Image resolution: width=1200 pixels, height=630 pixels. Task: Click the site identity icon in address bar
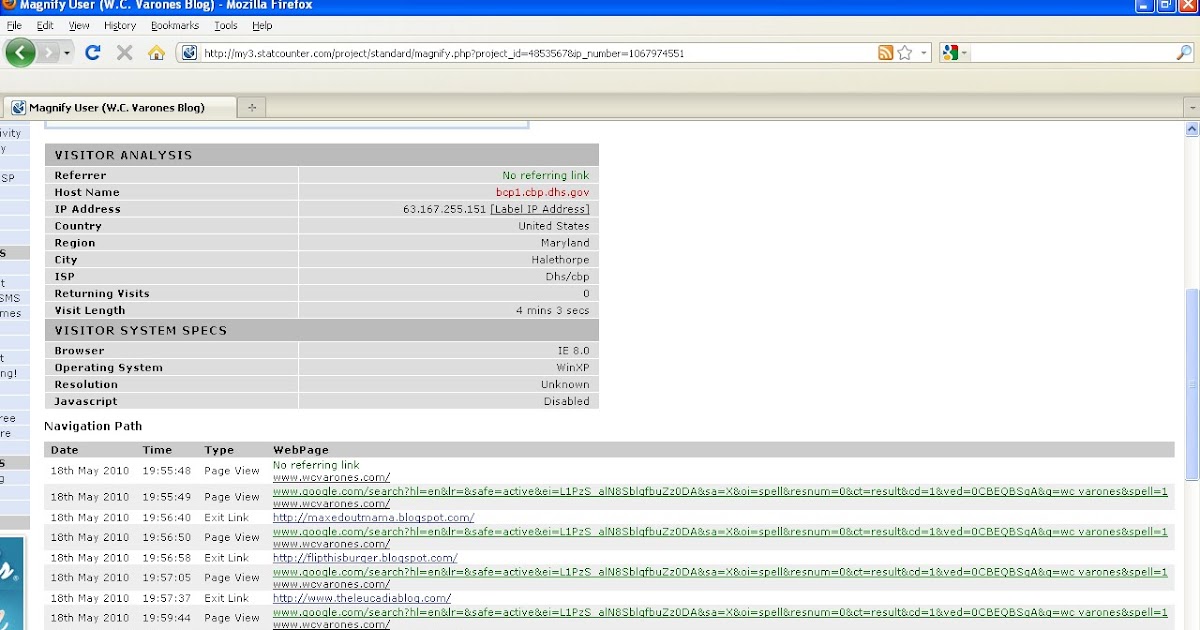coord(189,53)
